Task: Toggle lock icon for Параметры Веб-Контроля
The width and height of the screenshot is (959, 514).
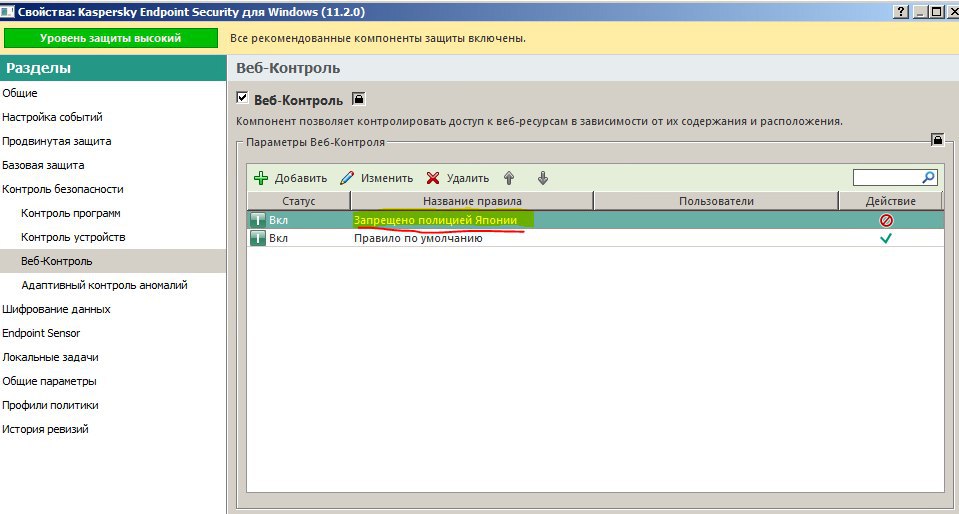Action: 938,140
